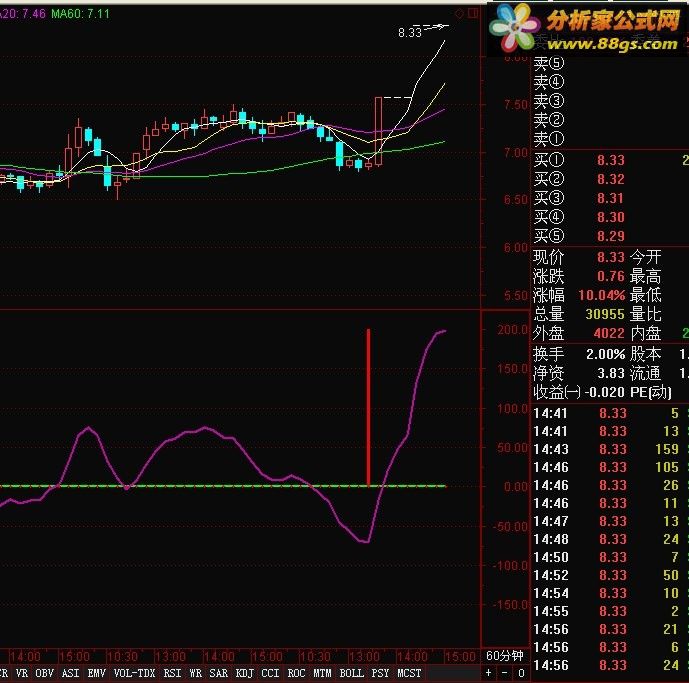Click the 卖③ ask row label
The width and height of the screenshot is (689, 683).
548,101
